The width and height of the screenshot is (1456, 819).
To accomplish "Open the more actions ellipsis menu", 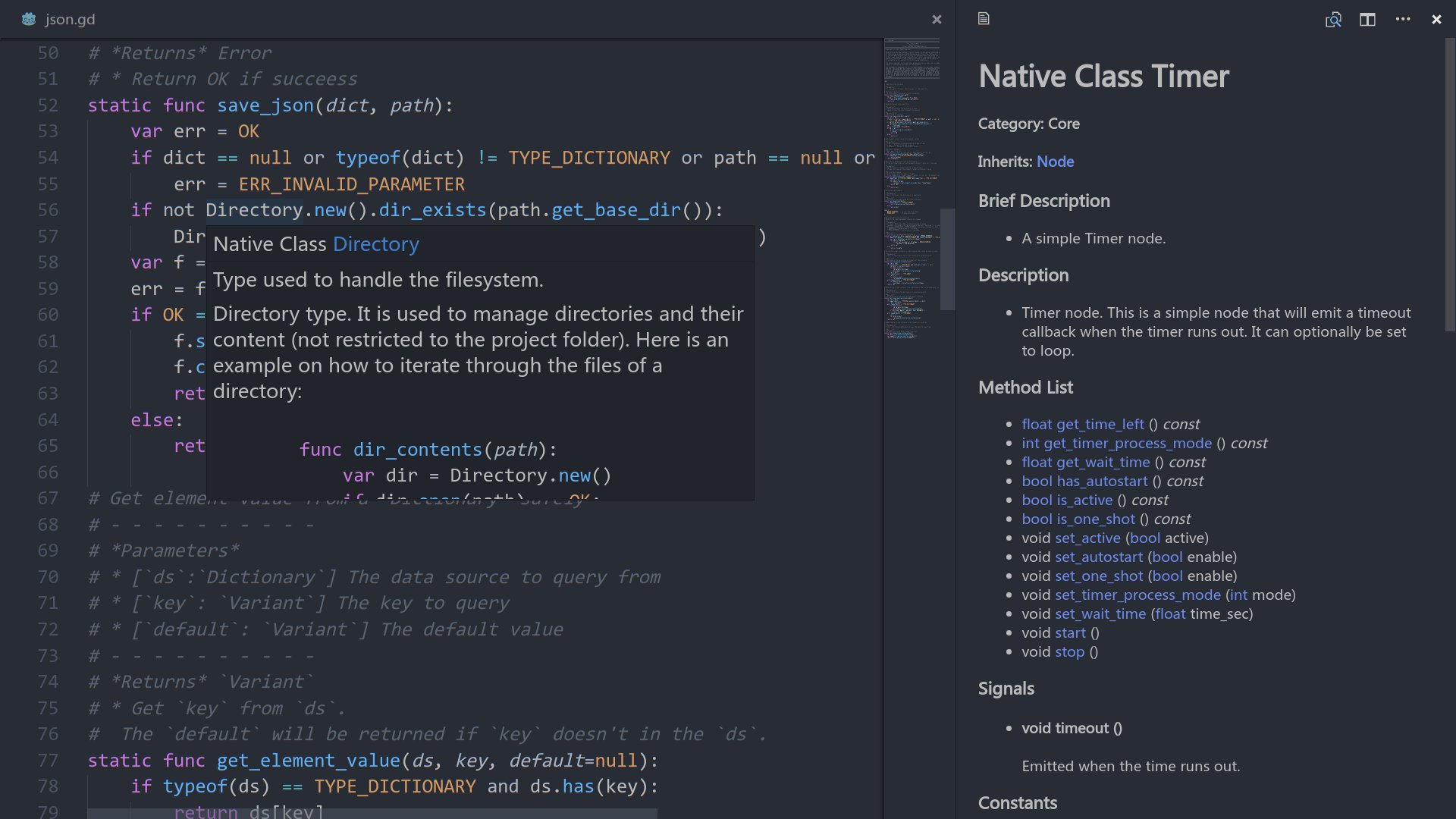I will [x=1401, y=20].
